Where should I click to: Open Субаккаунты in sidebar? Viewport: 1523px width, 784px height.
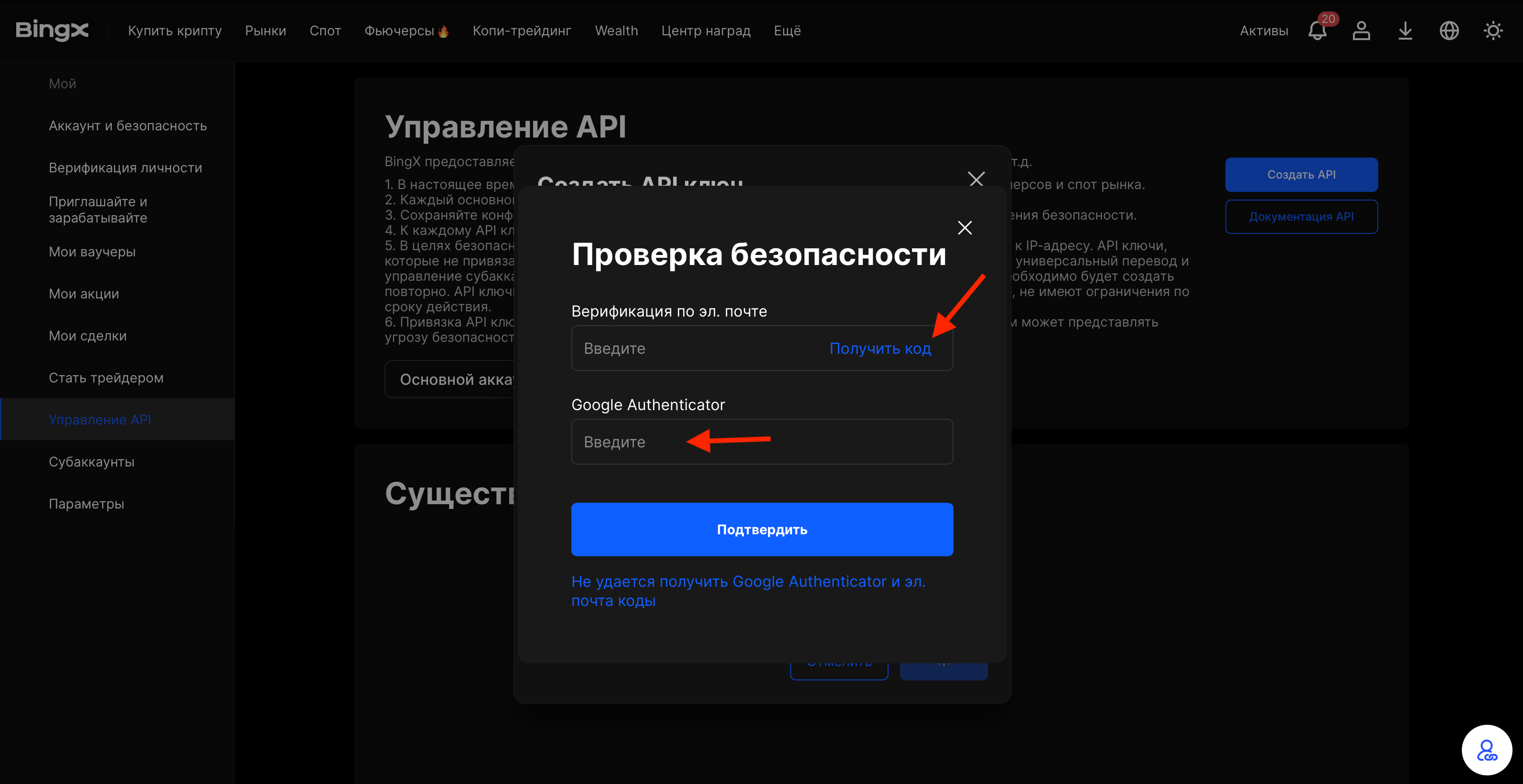(x=92, y=461)
